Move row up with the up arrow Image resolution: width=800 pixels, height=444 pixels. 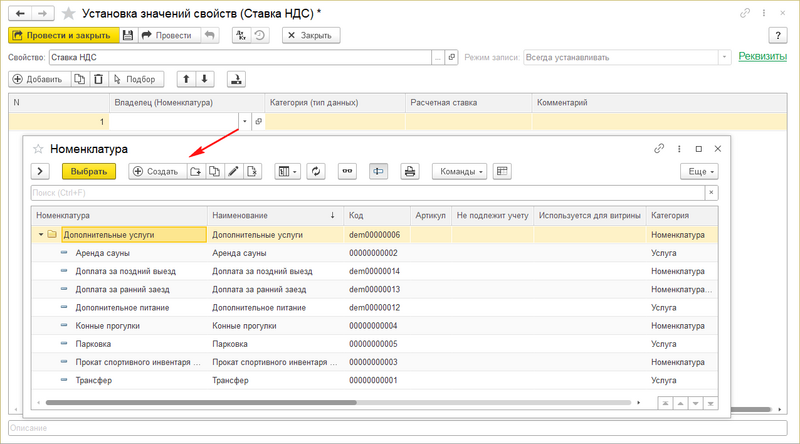tap(186, 79)
